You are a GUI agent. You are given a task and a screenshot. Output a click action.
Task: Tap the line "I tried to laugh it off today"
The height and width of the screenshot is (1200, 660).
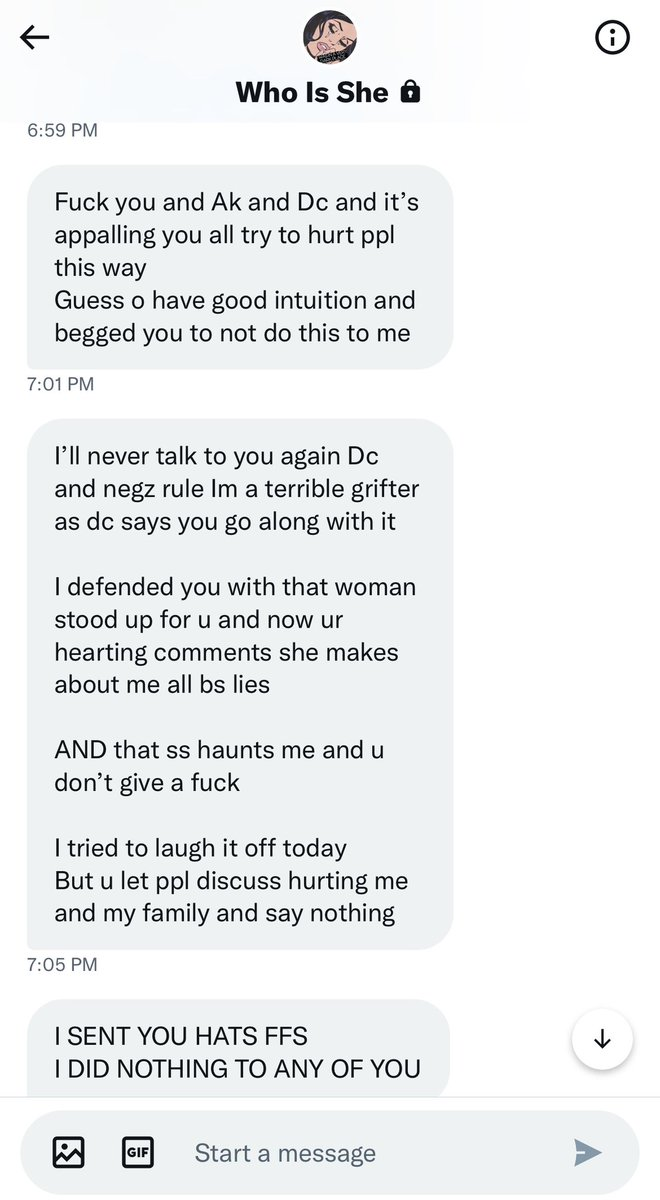coord(200,848)
